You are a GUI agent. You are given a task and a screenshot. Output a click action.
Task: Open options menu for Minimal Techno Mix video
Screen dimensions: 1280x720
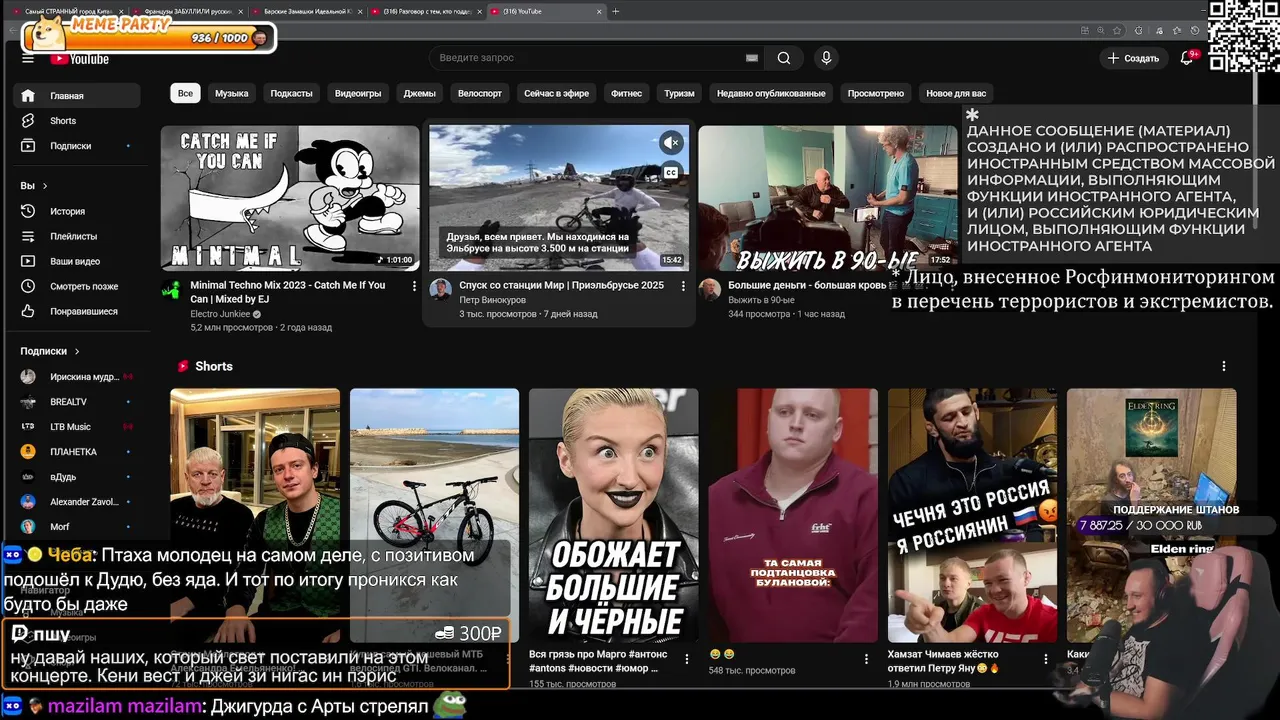(x=414, y=286)
